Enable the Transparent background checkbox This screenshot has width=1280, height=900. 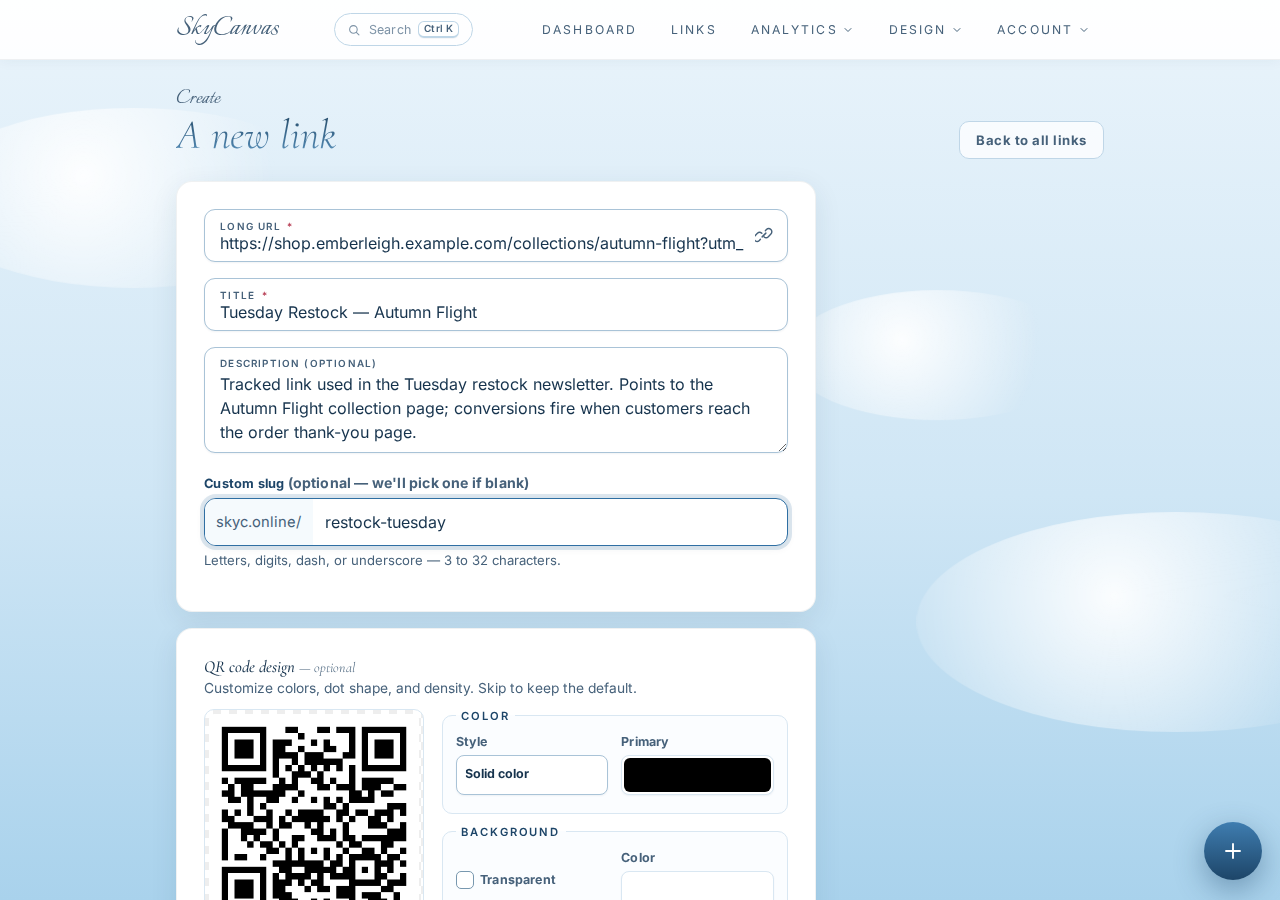(465, 880)
